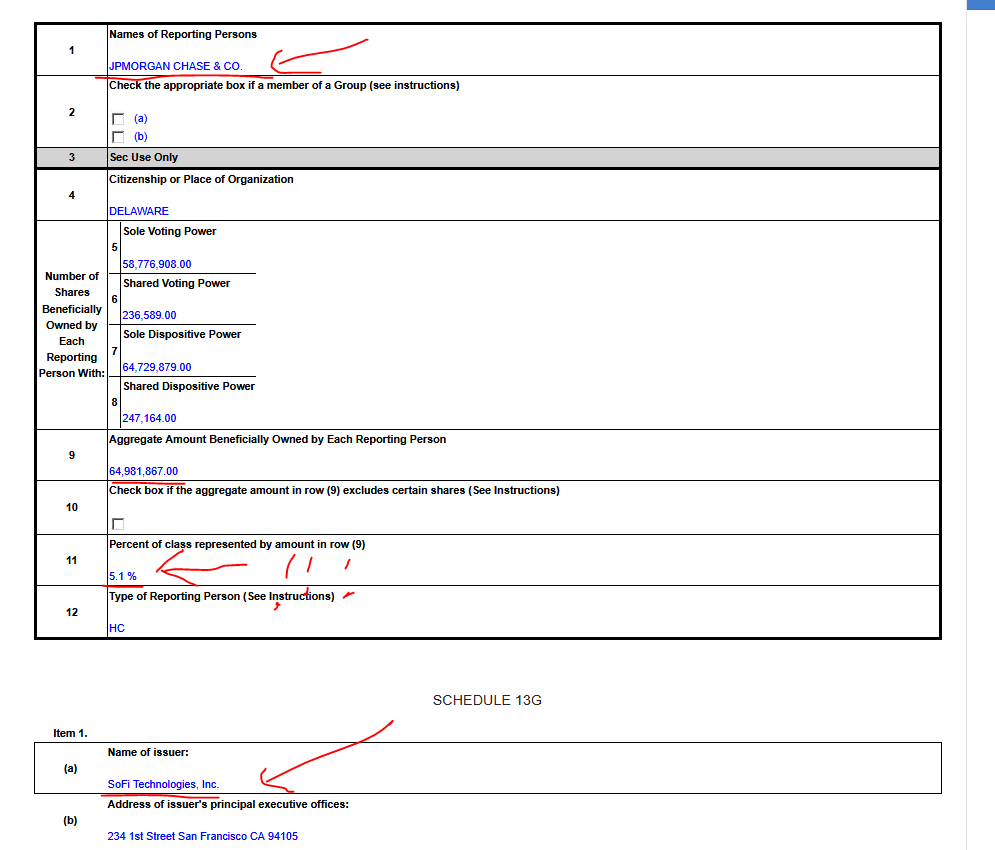Click the issuer address 234 1st Street
Viewport: 995px width, 850px height.
(202, 836)
